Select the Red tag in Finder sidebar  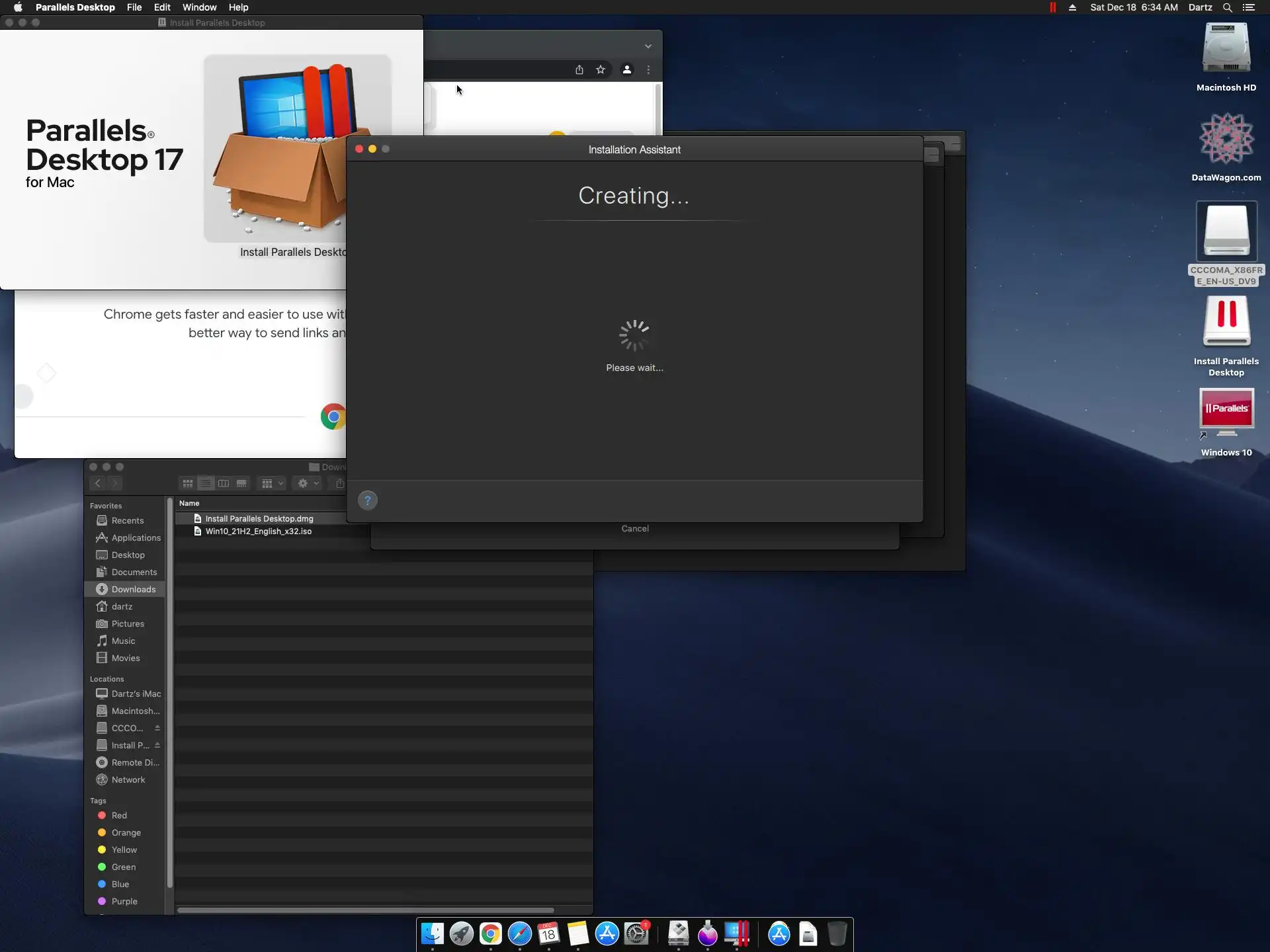119,815
